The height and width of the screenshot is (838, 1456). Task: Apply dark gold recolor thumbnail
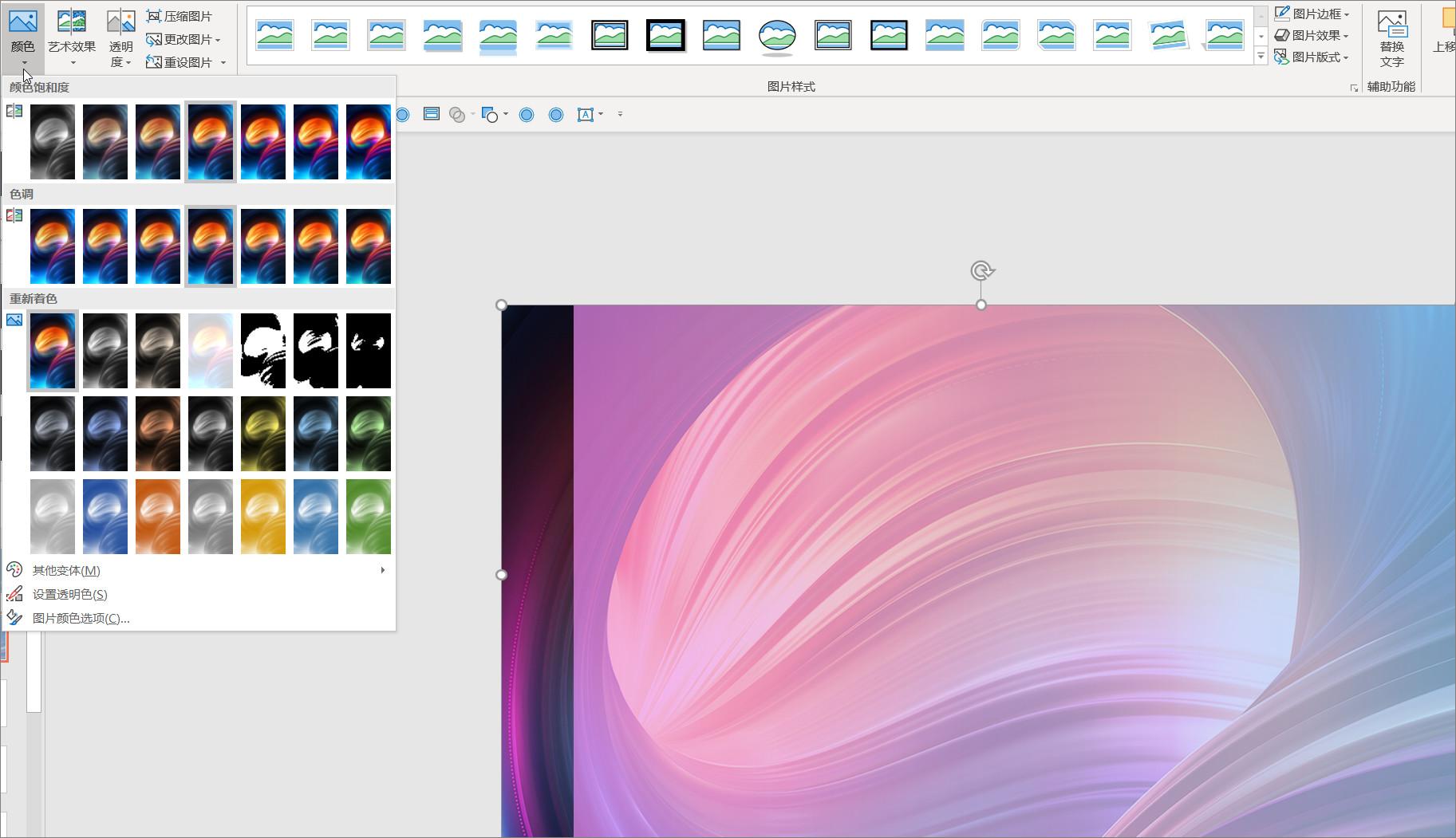[263, 434]
